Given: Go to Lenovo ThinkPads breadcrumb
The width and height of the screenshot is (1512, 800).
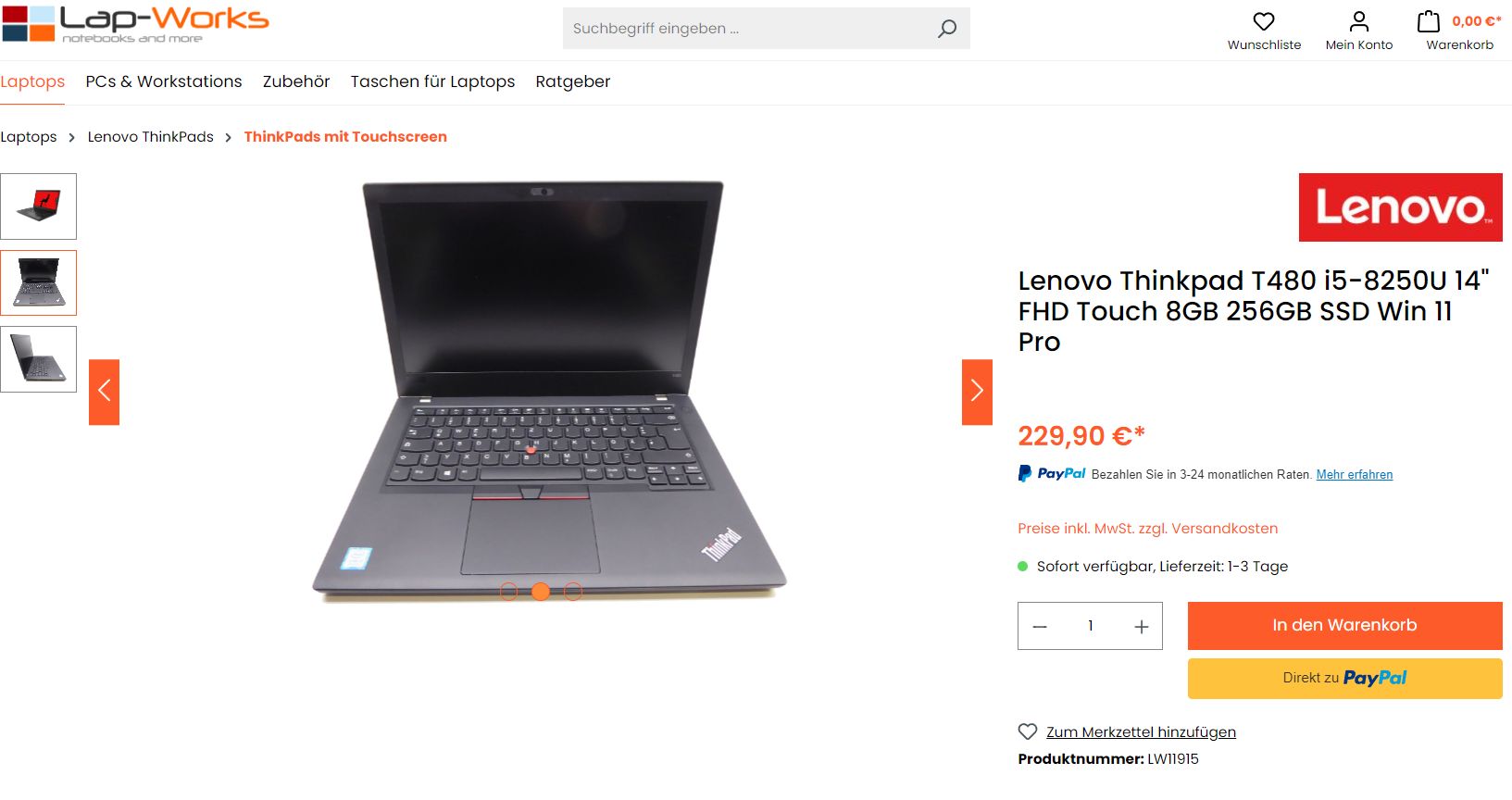Looking at the screenshot, I should click(151, 137).
